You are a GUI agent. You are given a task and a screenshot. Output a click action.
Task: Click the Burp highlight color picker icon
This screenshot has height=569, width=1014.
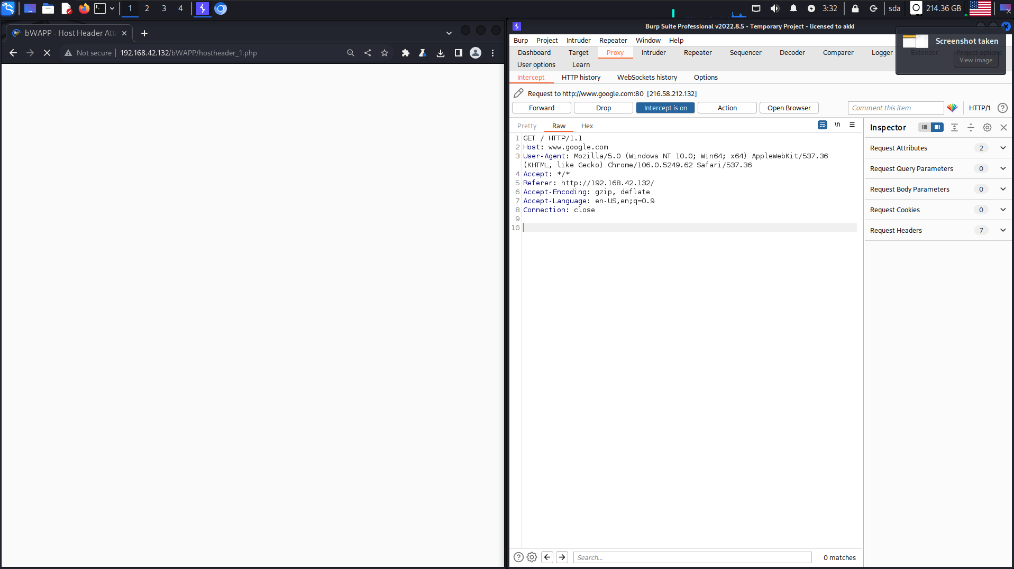pyautogui.click(x=952, y=108)
